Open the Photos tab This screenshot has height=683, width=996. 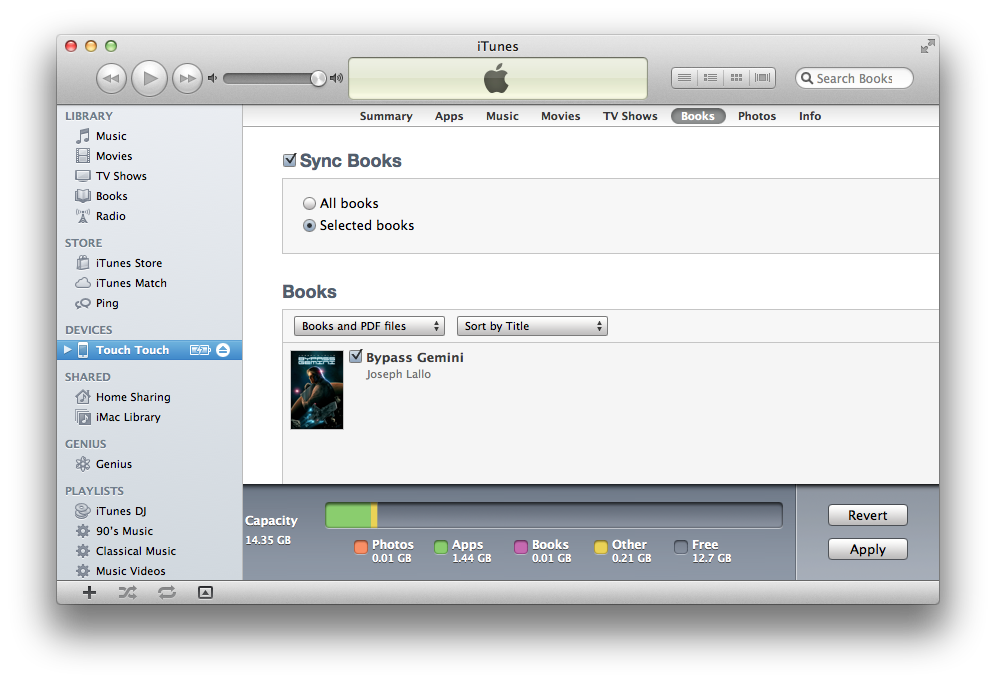tap(757, 116)
